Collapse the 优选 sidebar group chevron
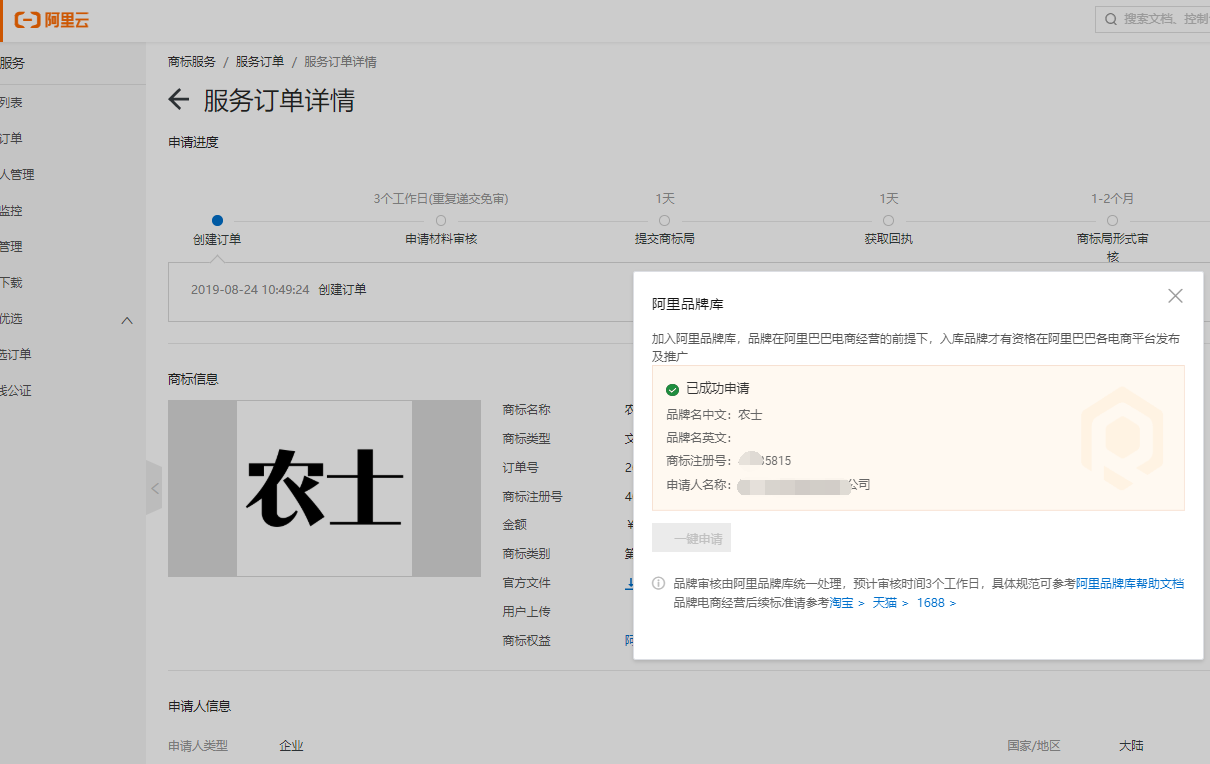This screenshot has width=1210, height=764. pos(127,320)
